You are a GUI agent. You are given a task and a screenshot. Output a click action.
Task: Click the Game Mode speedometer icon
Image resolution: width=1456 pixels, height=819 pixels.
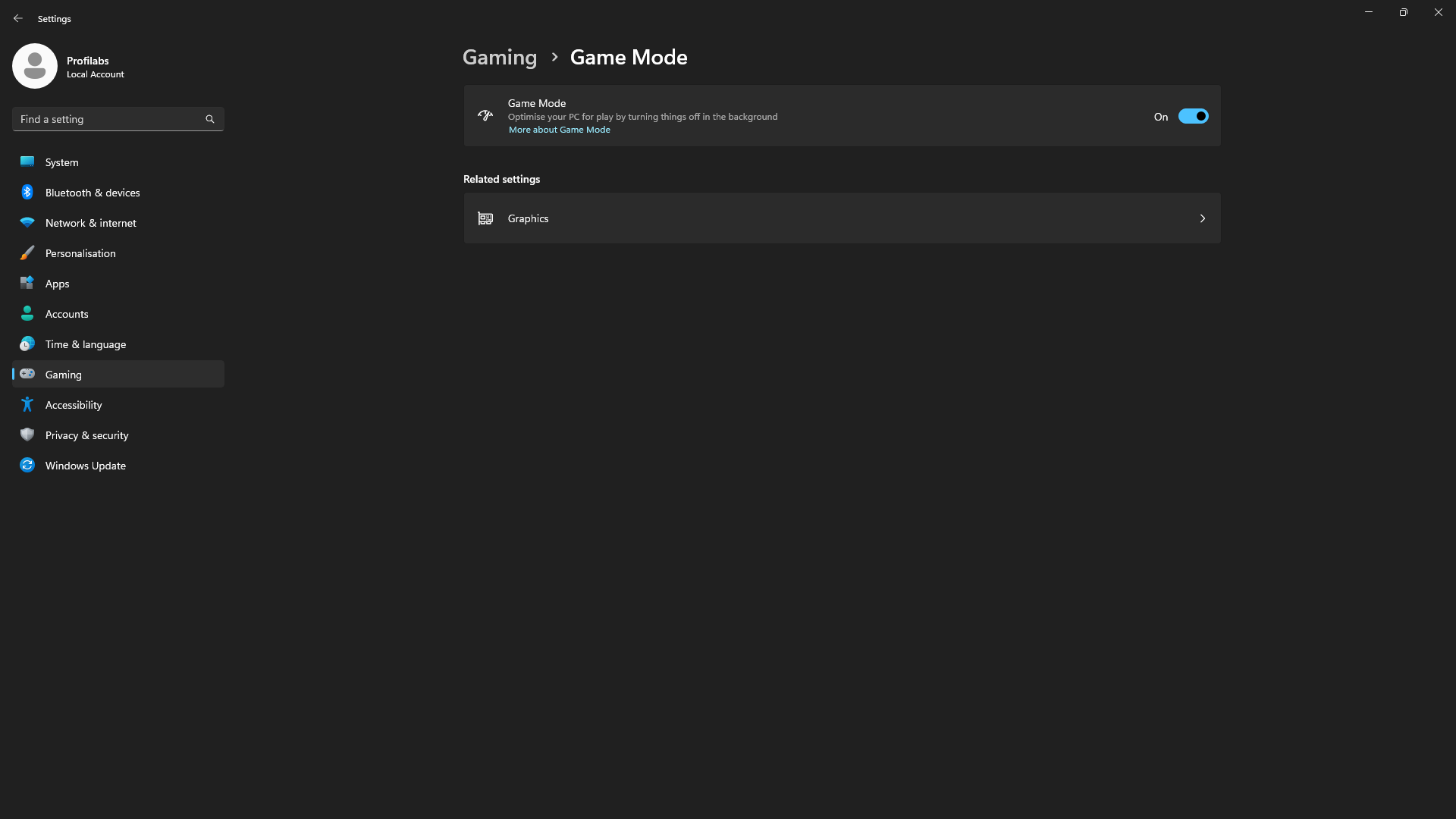pyautogui.click(x=485, y=115)
